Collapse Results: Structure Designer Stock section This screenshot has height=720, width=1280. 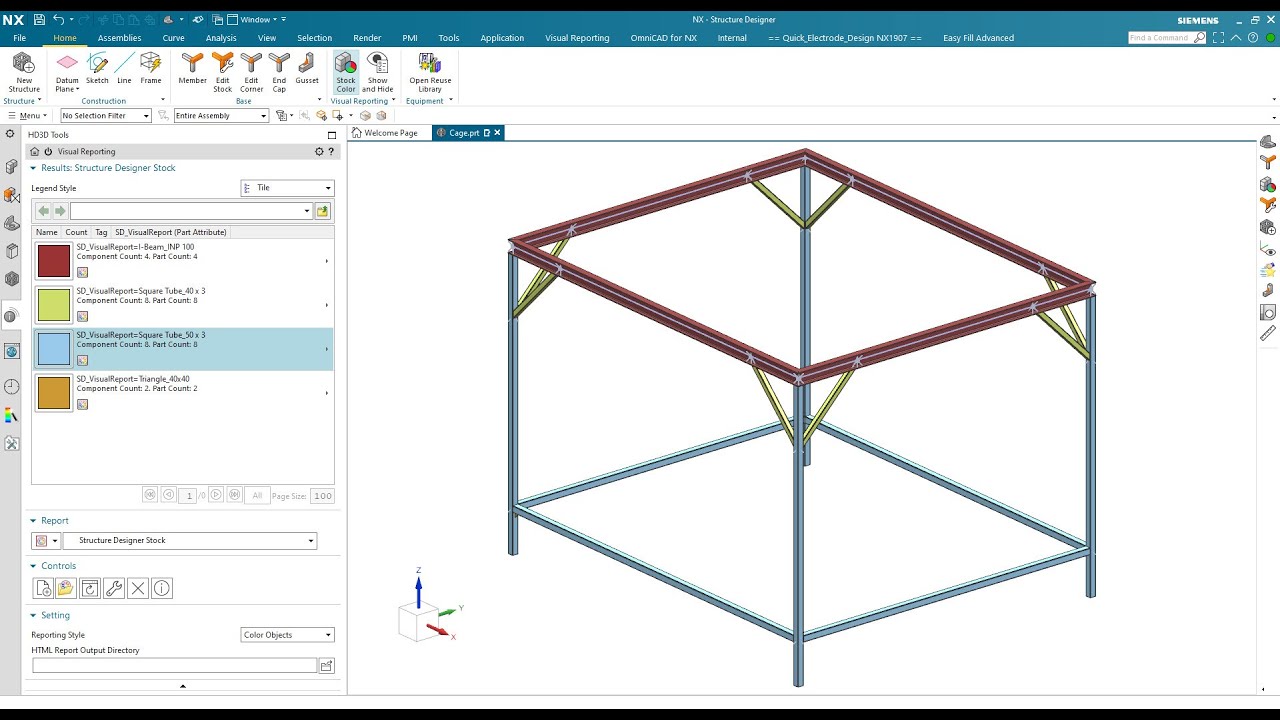(33, 168)
